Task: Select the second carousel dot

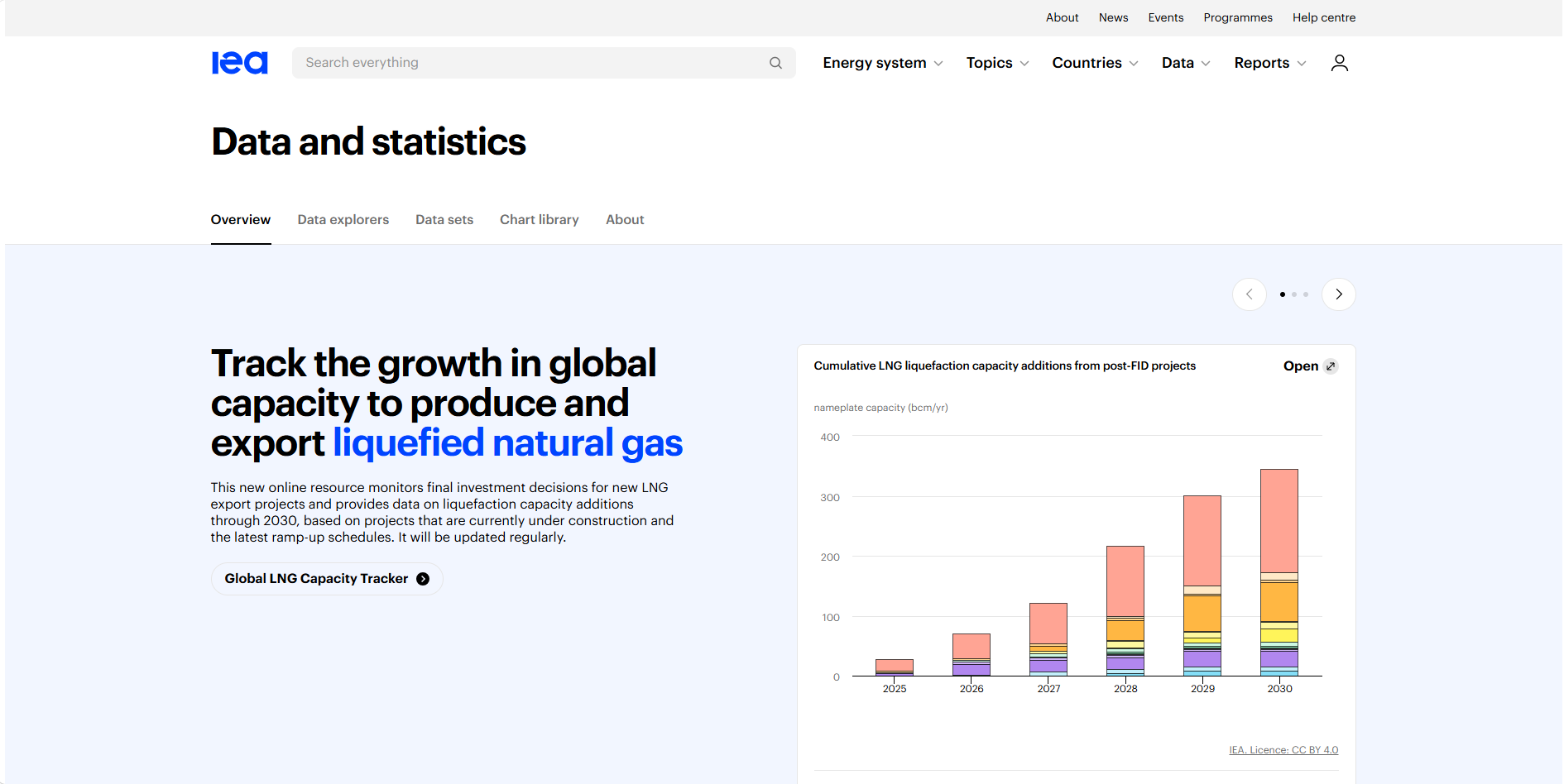Action: coord(1294,294)
